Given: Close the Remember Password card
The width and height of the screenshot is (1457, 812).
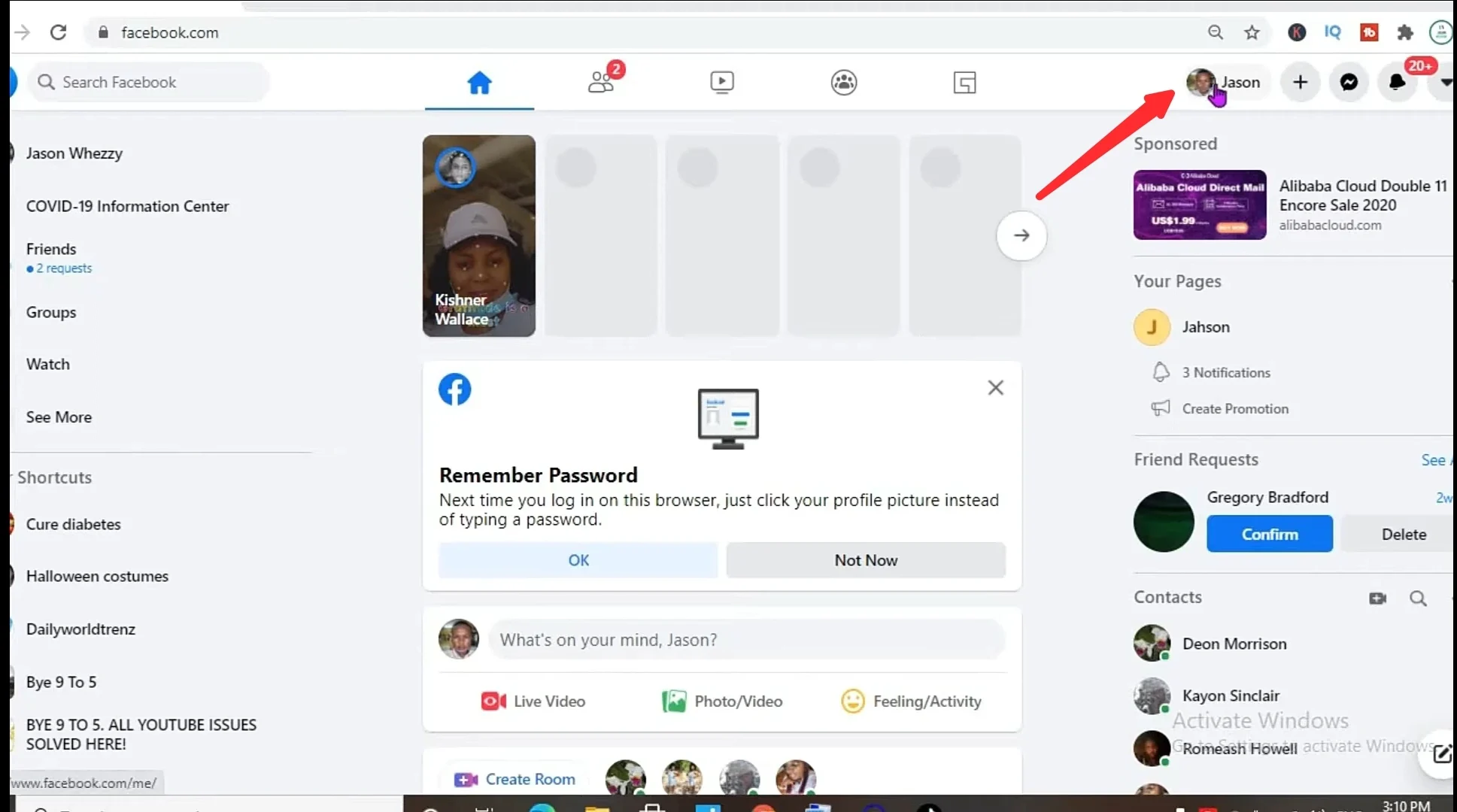Looking at the screenshot, I should pyautogui.click(x=995, y=387).
